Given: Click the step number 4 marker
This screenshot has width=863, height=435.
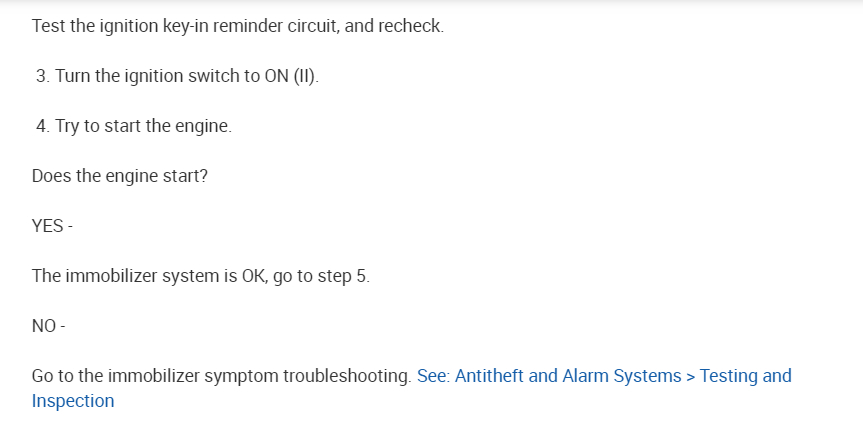Looking at the screenshot, I should click(41, 127).
